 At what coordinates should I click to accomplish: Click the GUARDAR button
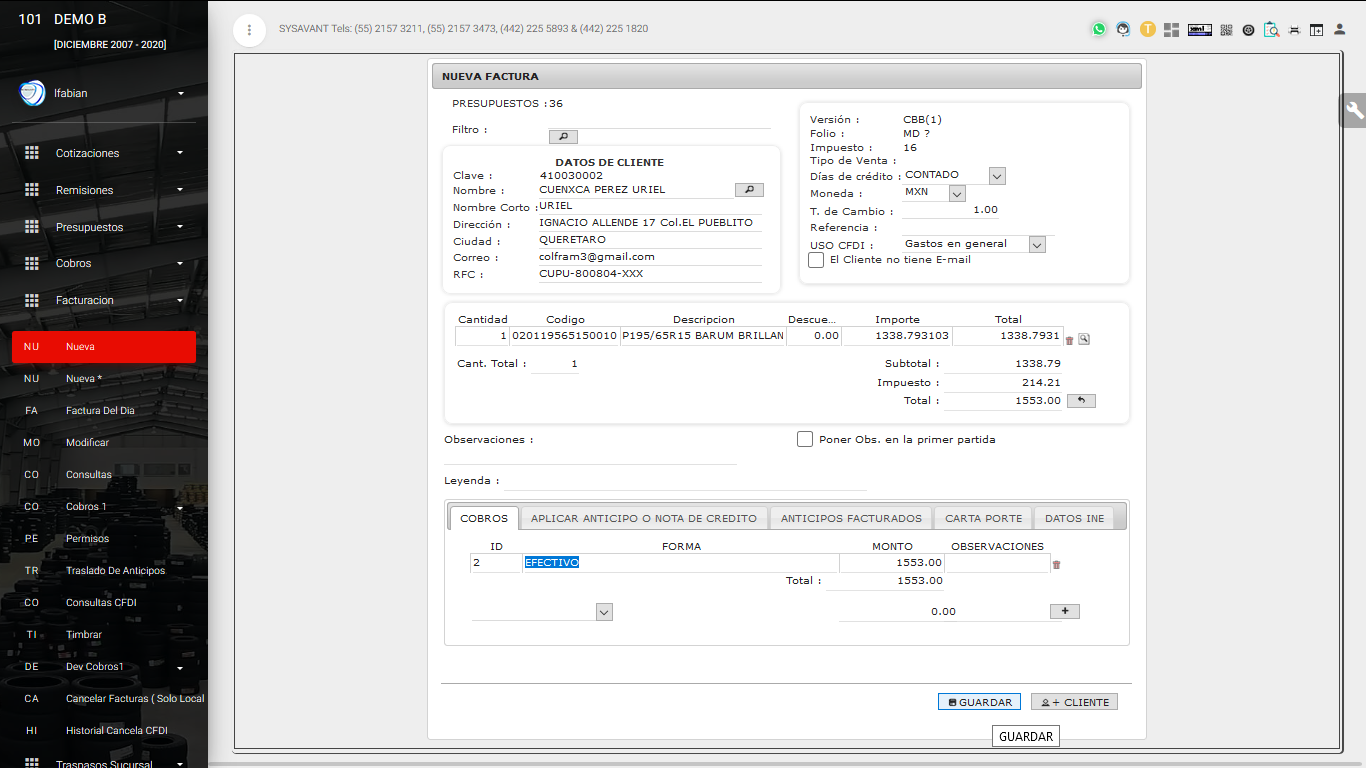[x=979, y=702]
